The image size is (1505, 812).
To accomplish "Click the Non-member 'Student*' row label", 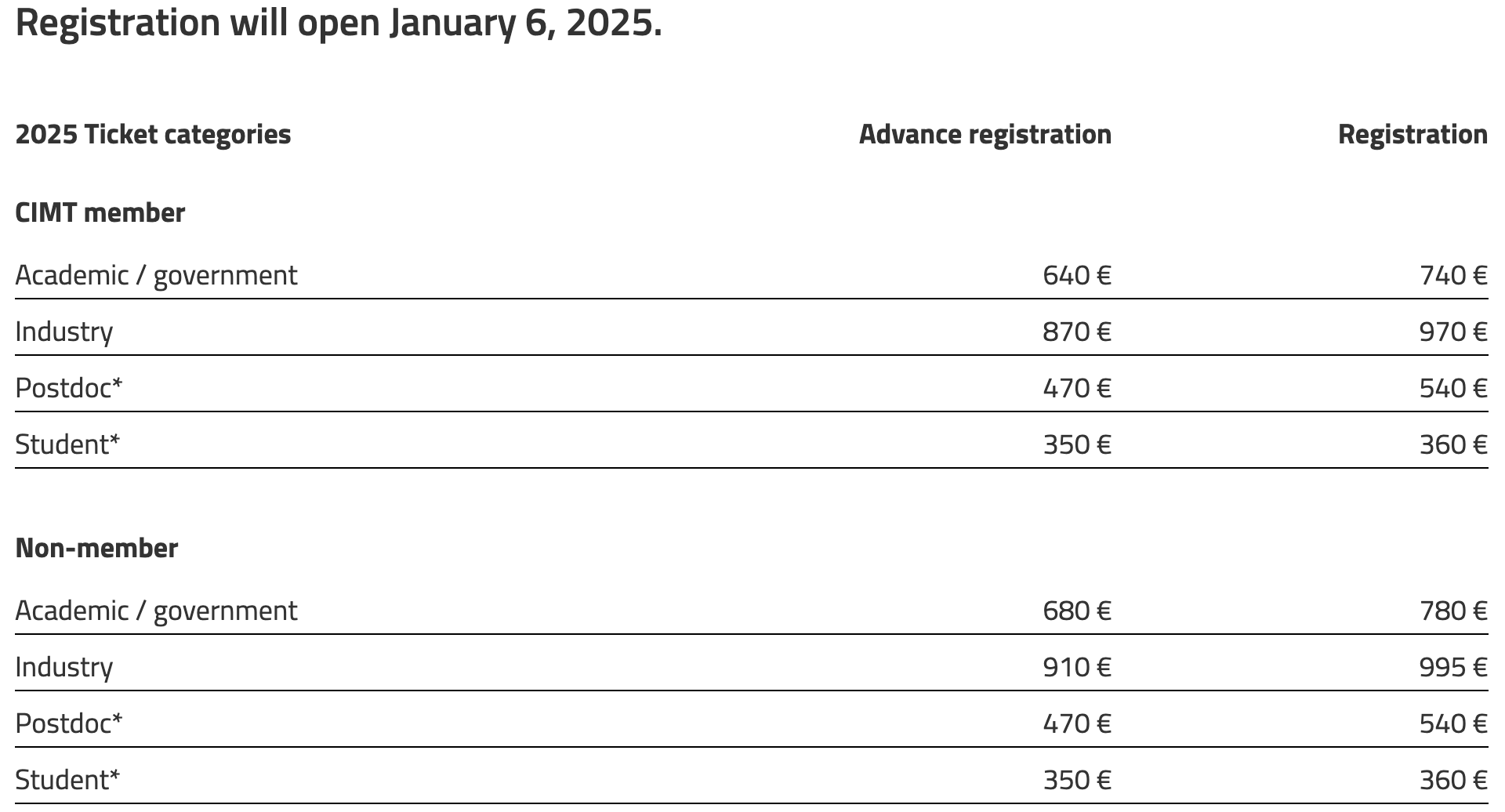I will click(67, 780).
